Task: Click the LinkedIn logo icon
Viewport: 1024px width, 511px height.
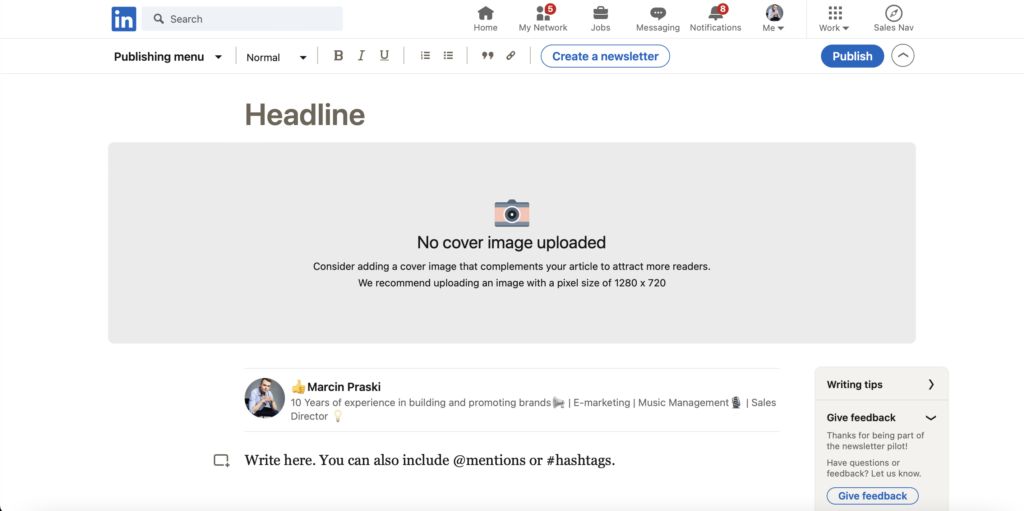Action: click(124, 19)
